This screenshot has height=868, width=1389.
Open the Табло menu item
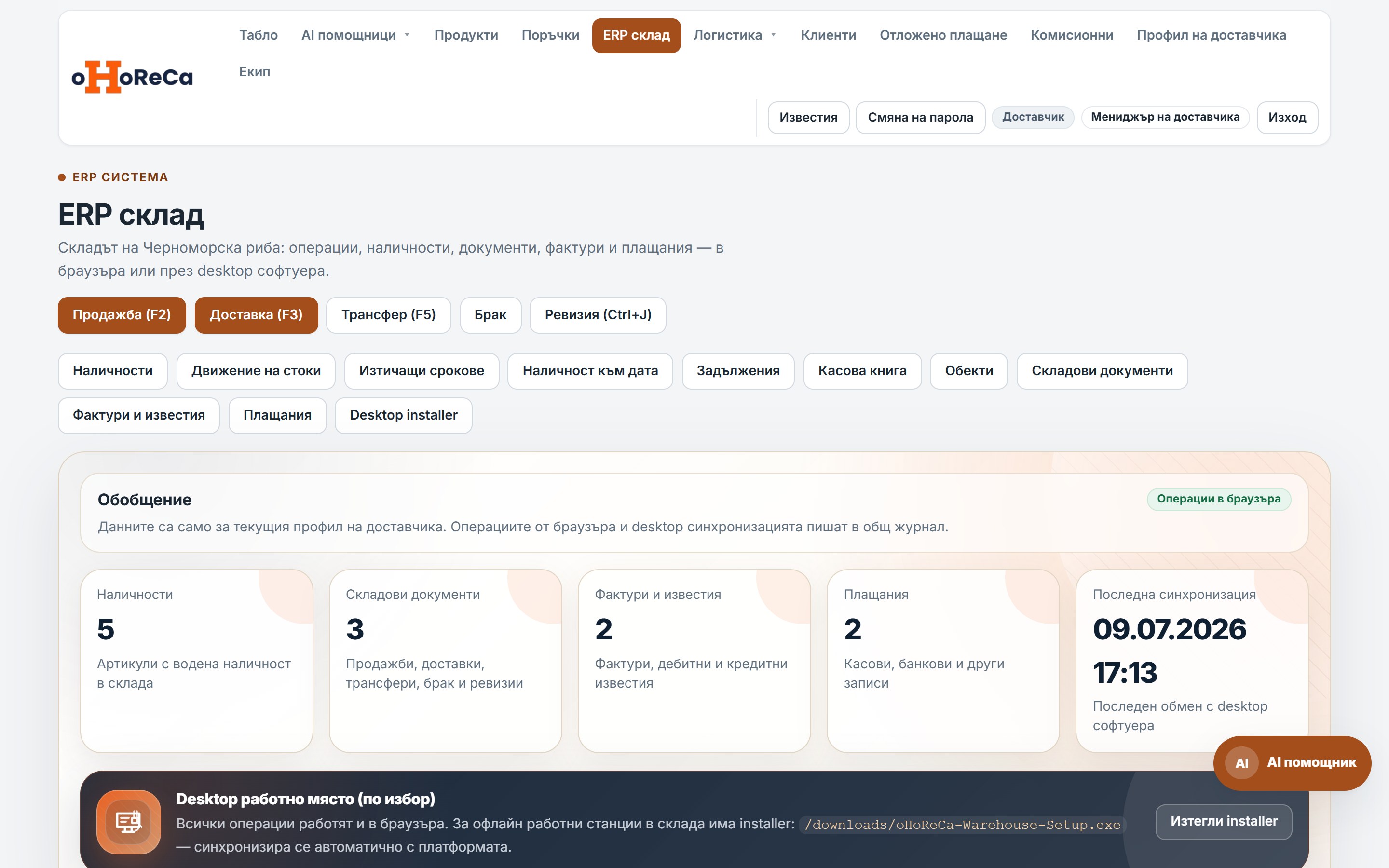(x=259, y=35)
